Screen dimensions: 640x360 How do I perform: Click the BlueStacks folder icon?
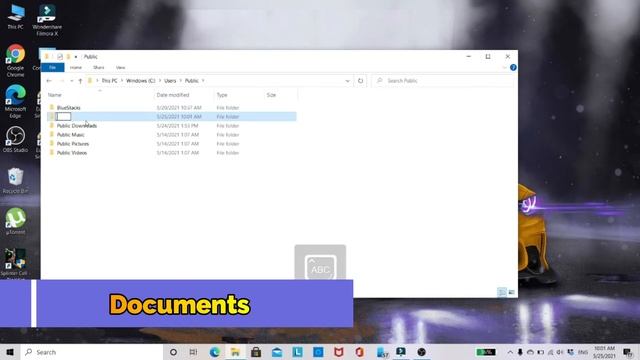pos(51,107)
